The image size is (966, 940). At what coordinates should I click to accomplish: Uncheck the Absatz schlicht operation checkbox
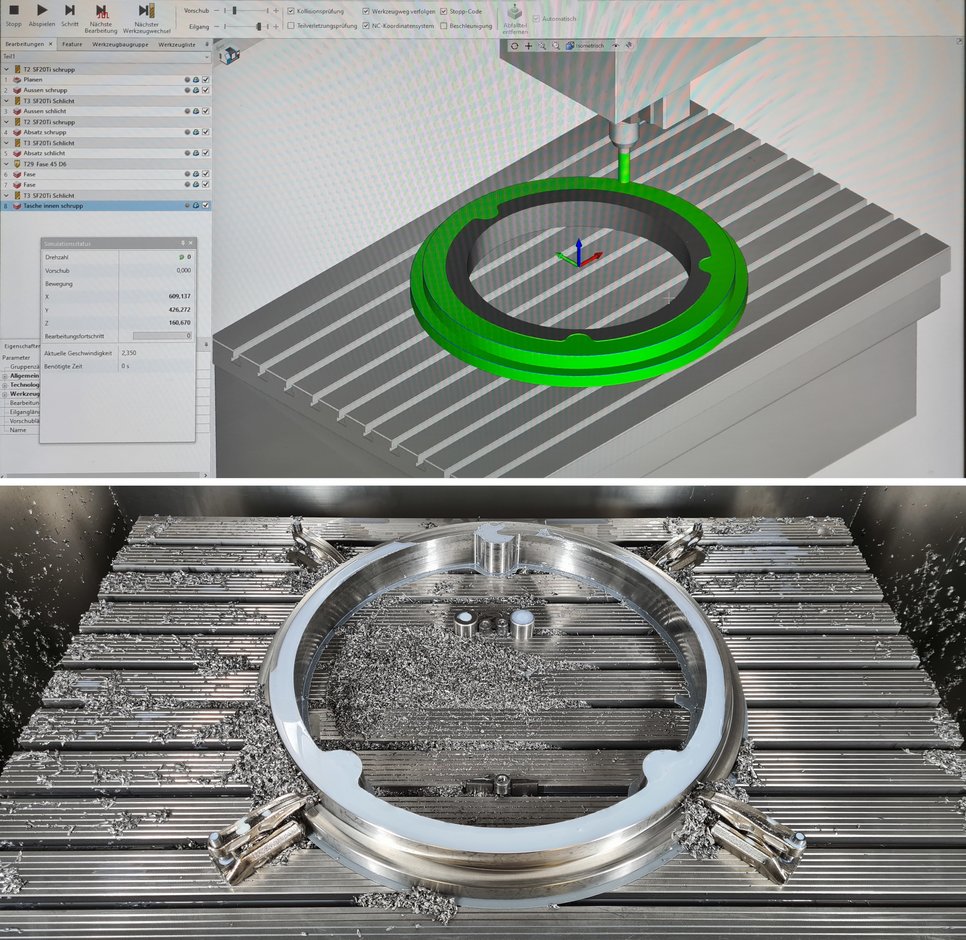(x=206, y=153)
